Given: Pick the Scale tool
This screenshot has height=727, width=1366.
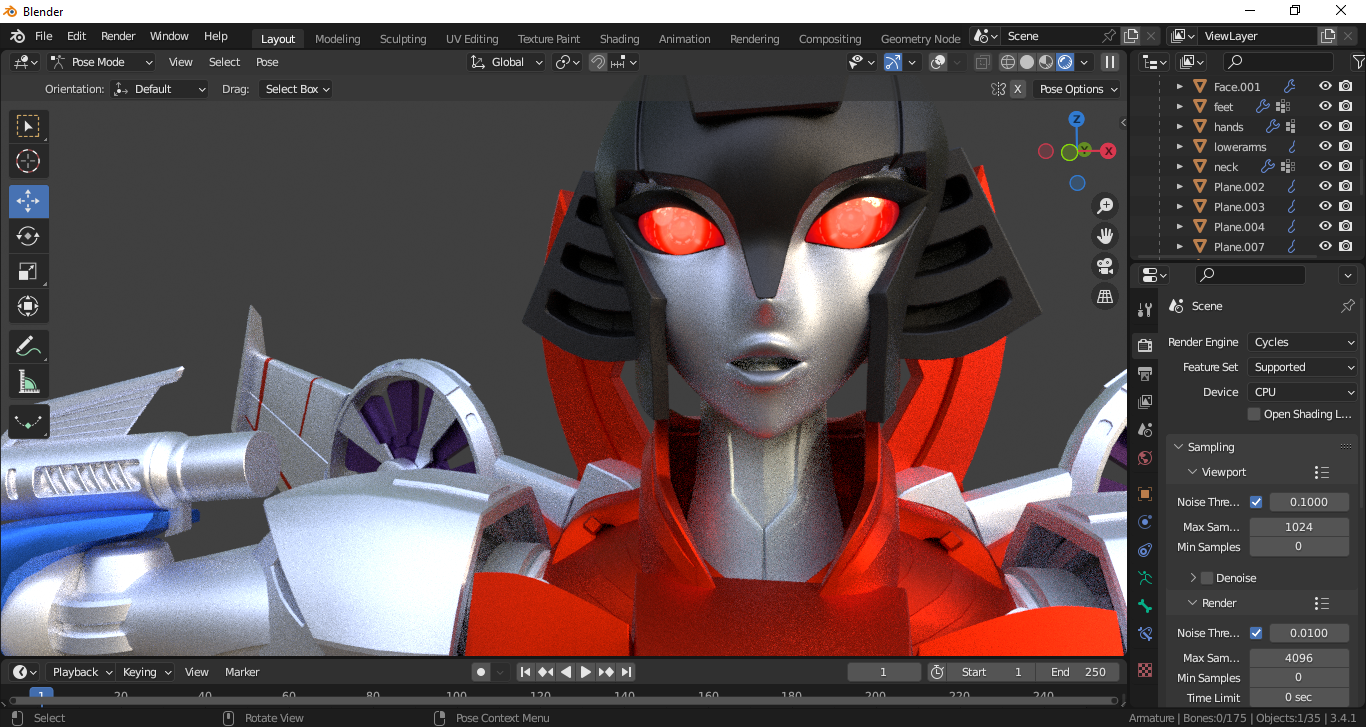Looking at the screenshot, I should [x=28, y=271].
